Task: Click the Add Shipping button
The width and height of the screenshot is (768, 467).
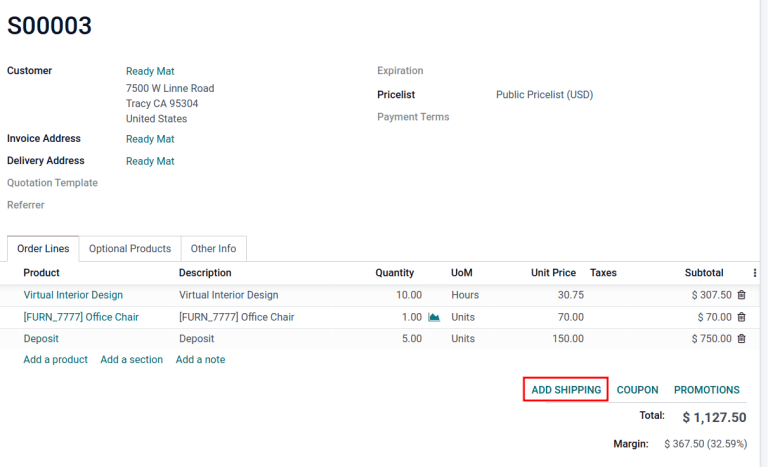Action: point(566,390)
